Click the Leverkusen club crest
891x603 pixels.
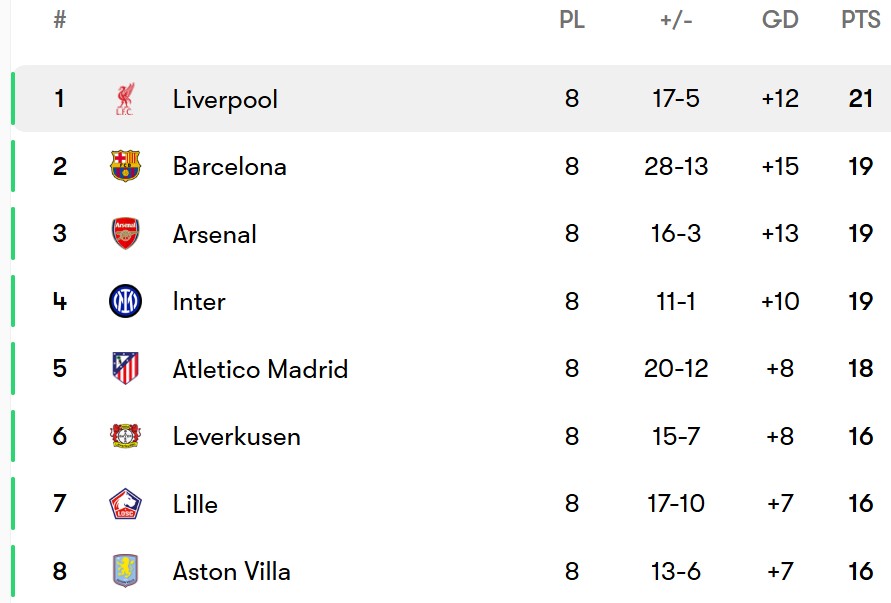click(125, 436)
